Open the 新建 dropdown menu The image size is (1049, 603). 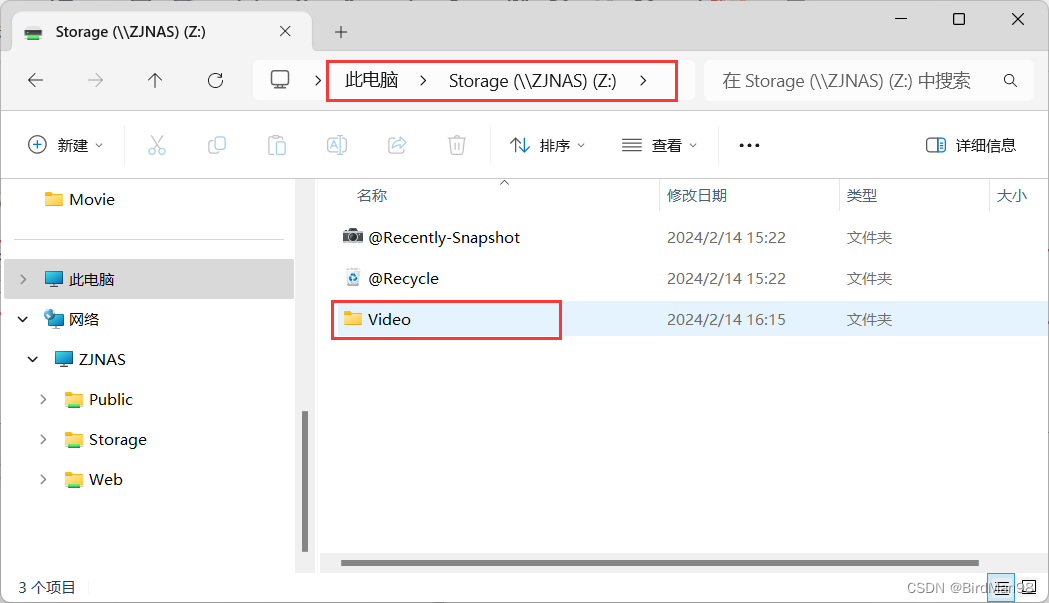(x=66, y=145)
